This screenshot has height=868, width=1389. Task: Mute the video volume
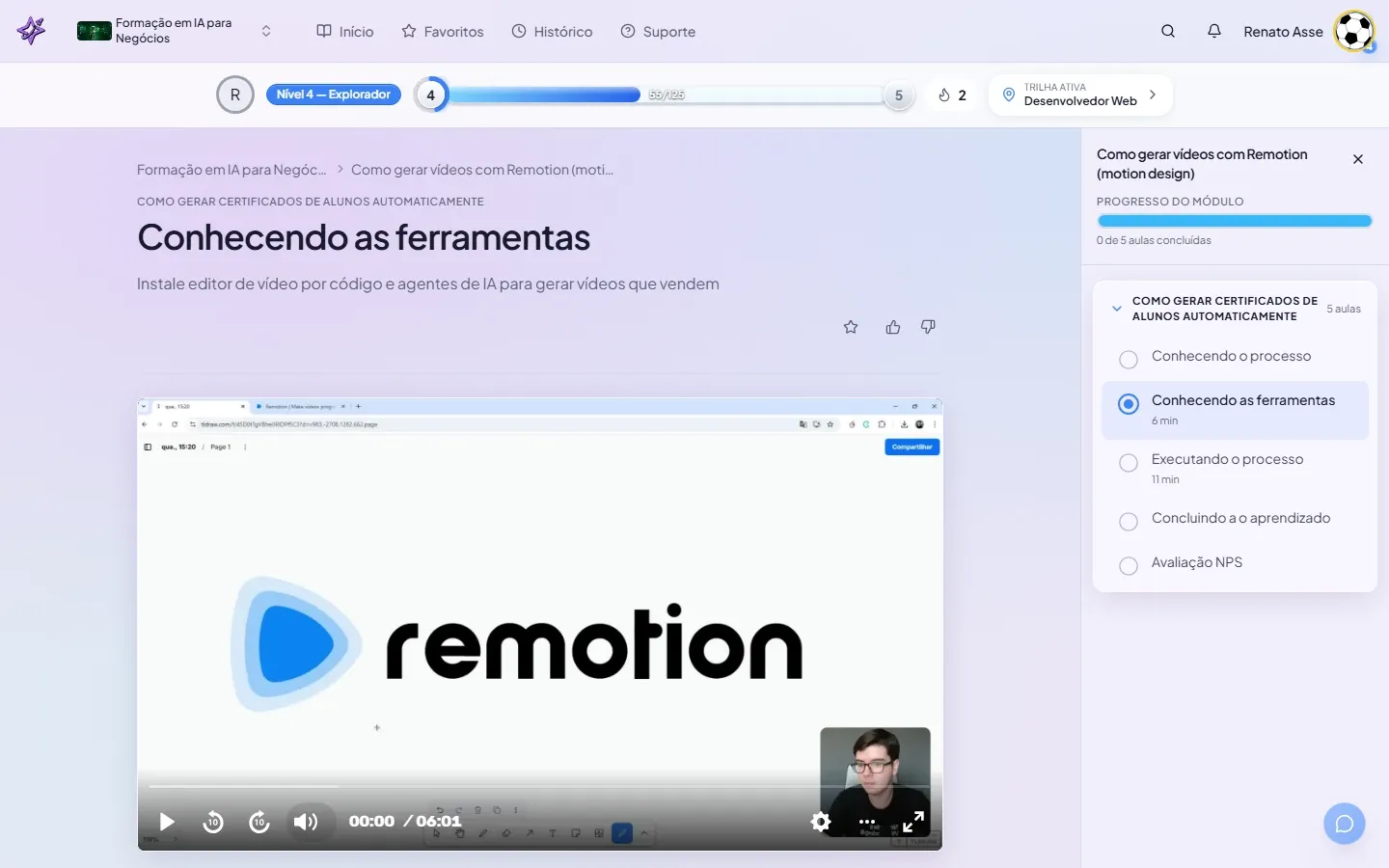tap(306, 822)
